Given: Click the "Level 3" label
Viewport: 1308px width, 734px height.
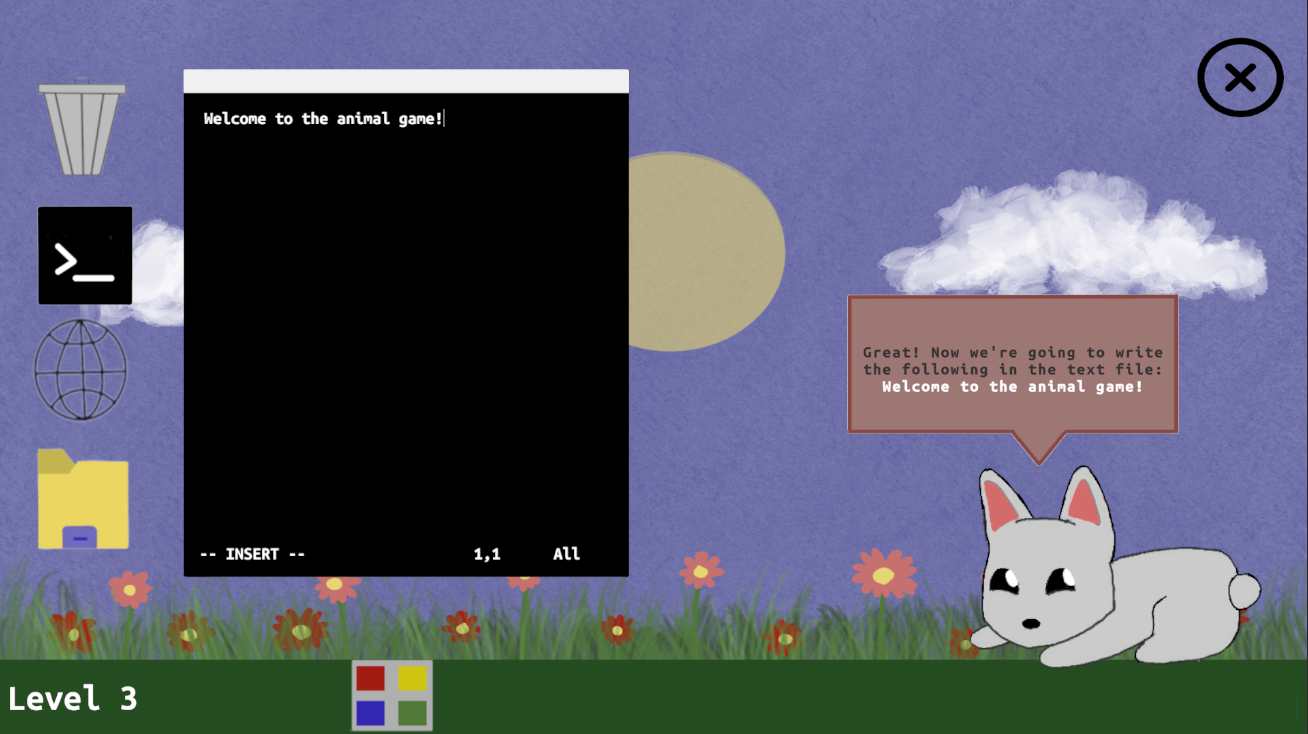Looking at the screenshot, I should [x=72, y=698].
